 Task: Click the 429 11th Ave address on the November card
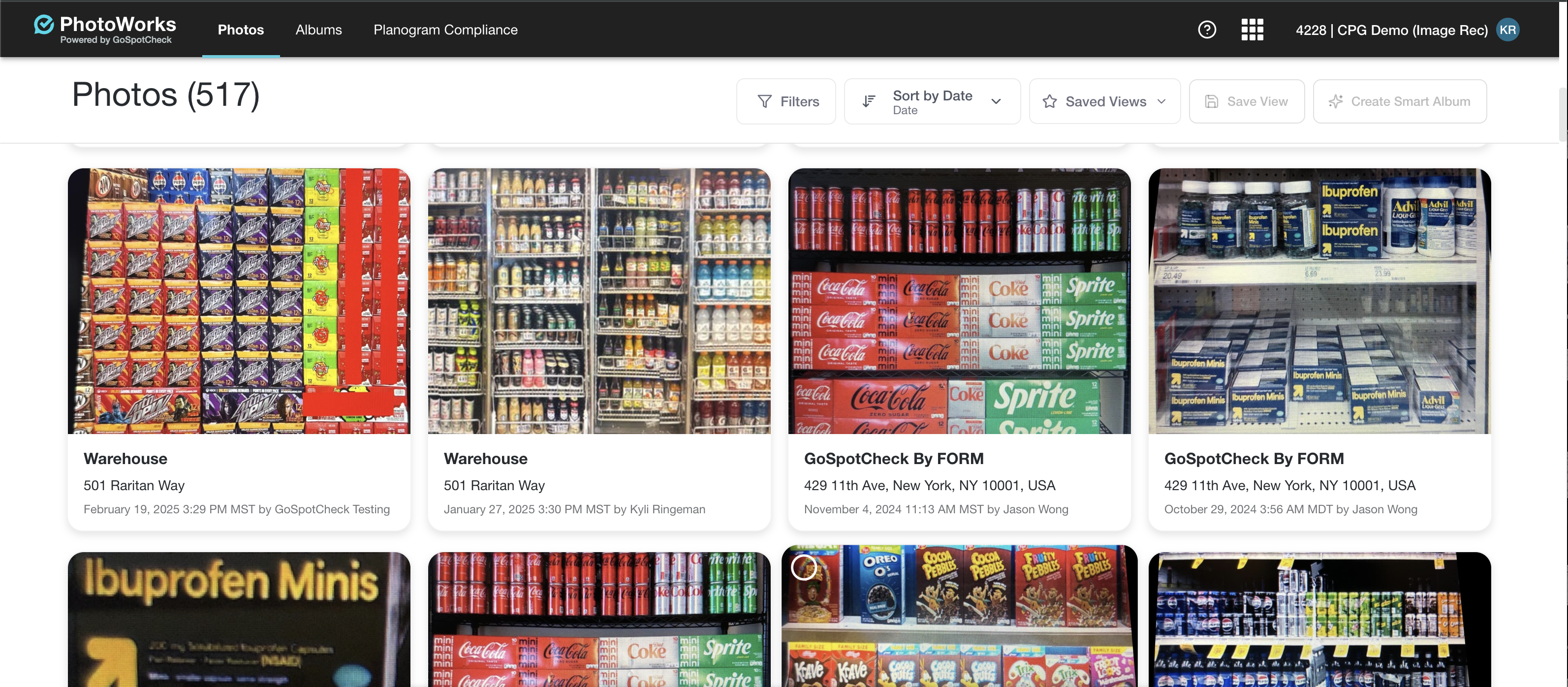[x=930, y=486]
